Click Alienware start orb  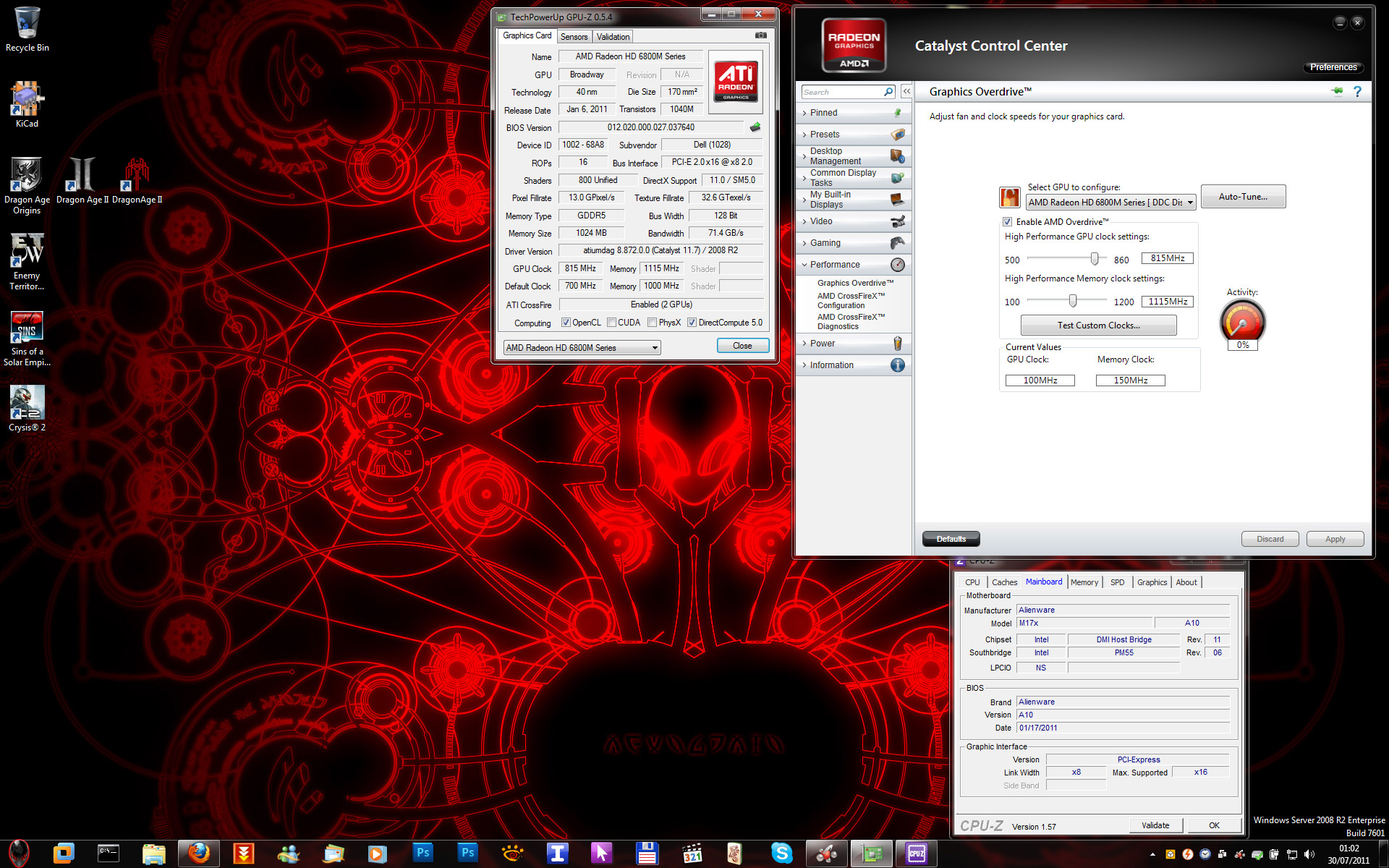click(19, 854)
